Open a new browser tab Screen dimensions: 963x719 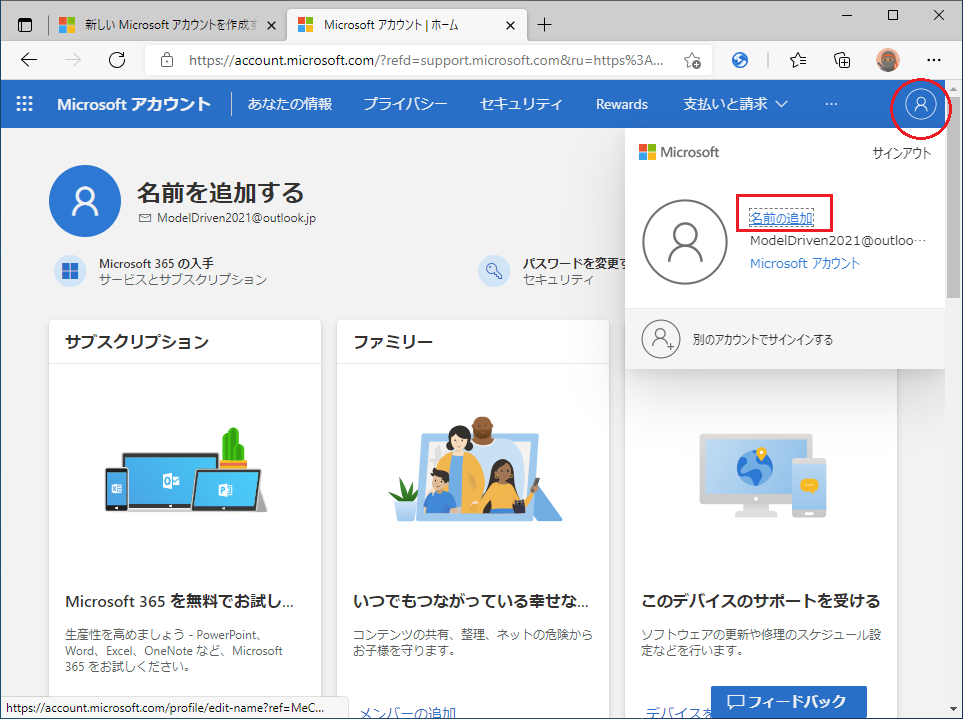tap(544, 25)
